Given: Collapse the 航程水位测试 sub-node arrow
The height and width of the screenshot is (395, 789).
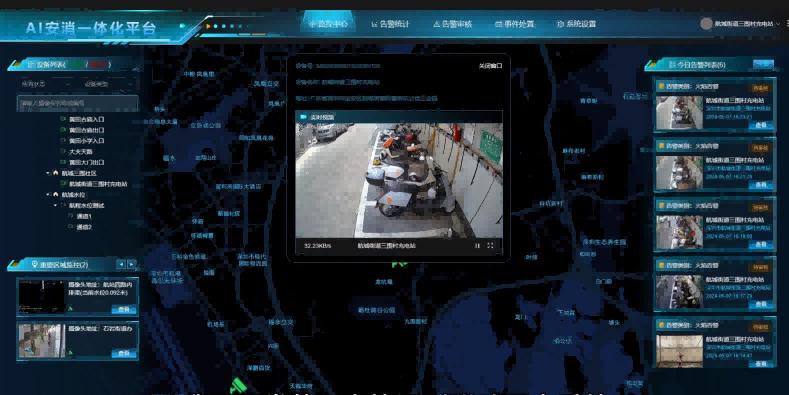Looking at the screenshot, I should tap(55, 205).
